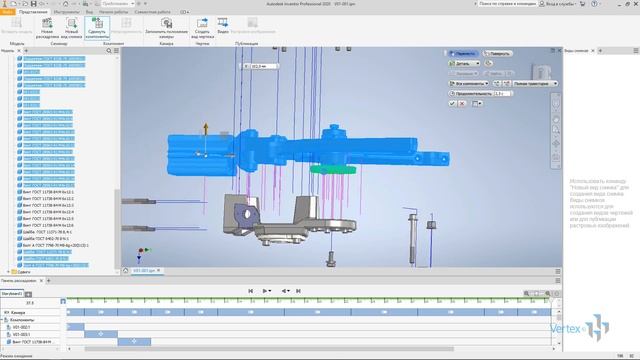
Task: Close the Панель раскадровки tab
Action: pyautogui.click(x=40, y=280)
